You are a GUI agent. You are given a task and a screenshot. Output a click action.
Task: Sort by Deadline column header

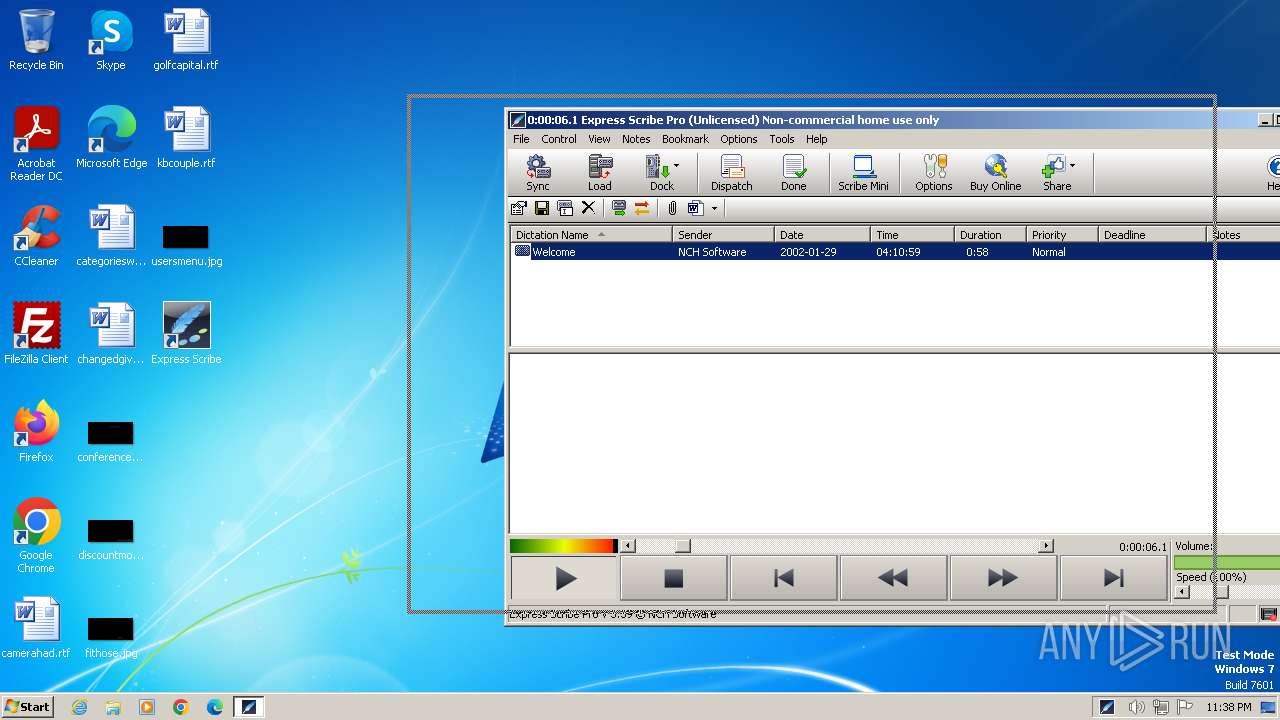coord(1153,235)
